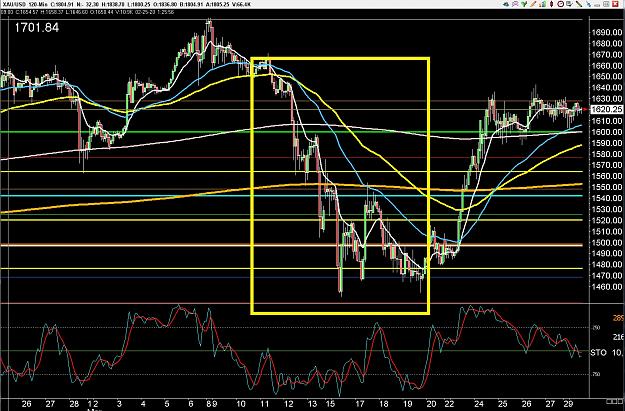Select the orange pencil drawing tool
This screenshot has height=411, width=625.
[533, 4]
